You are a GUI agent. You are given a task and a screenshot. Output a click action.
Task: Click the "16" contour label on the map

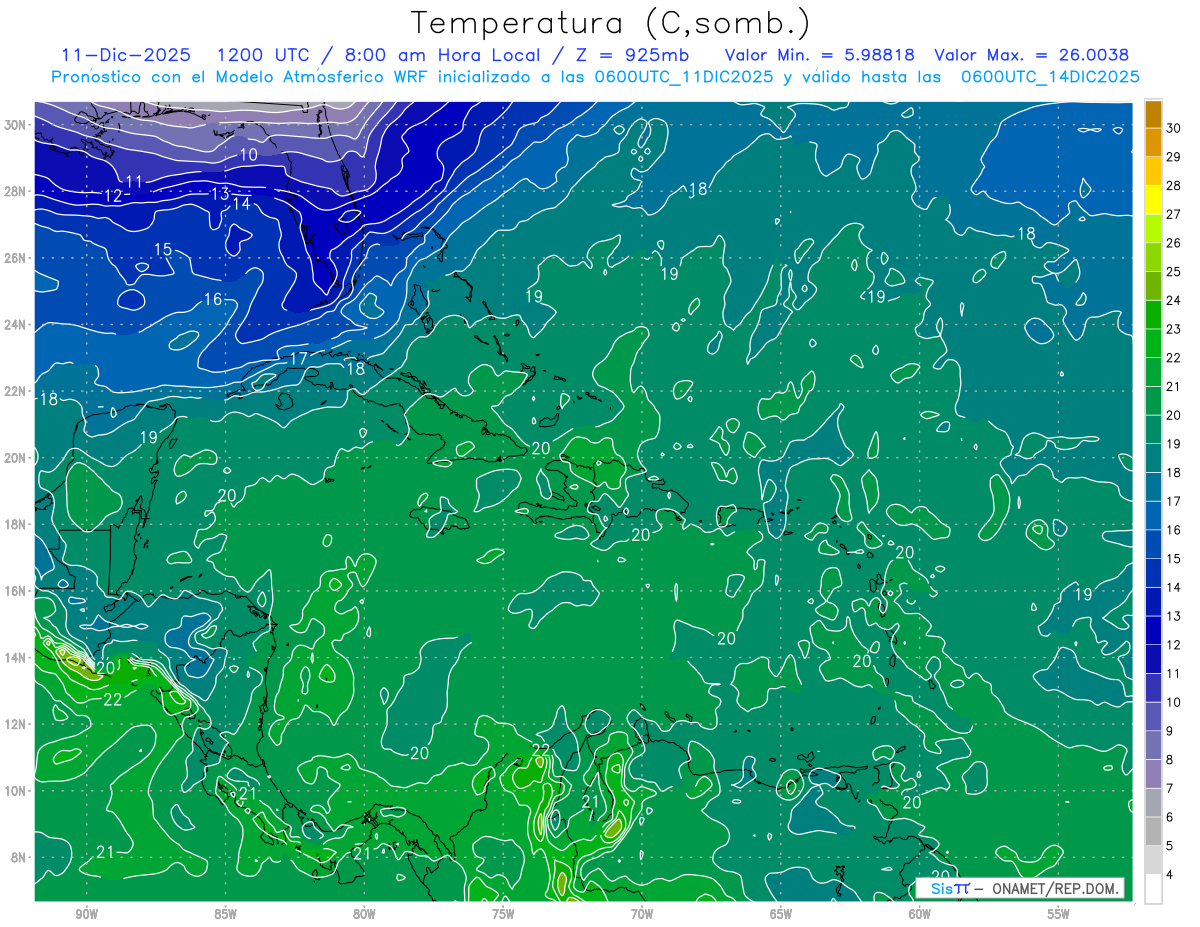[x=213, y=299]
